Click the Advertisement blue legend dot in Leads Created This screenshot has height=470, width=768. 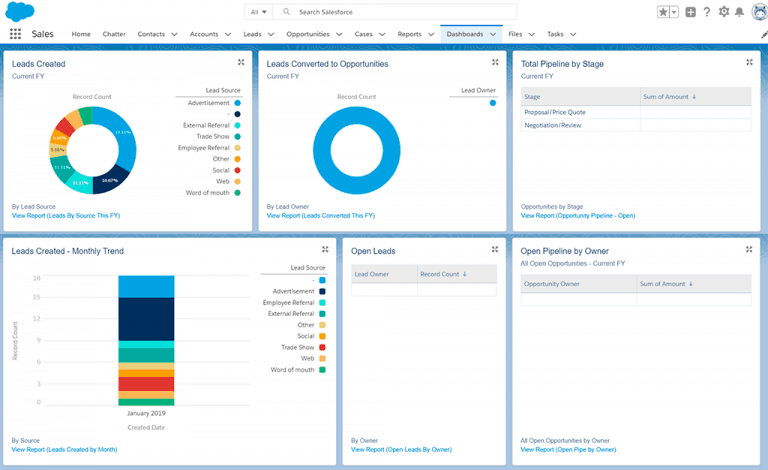pyautogui.click(x=238, y=103)
